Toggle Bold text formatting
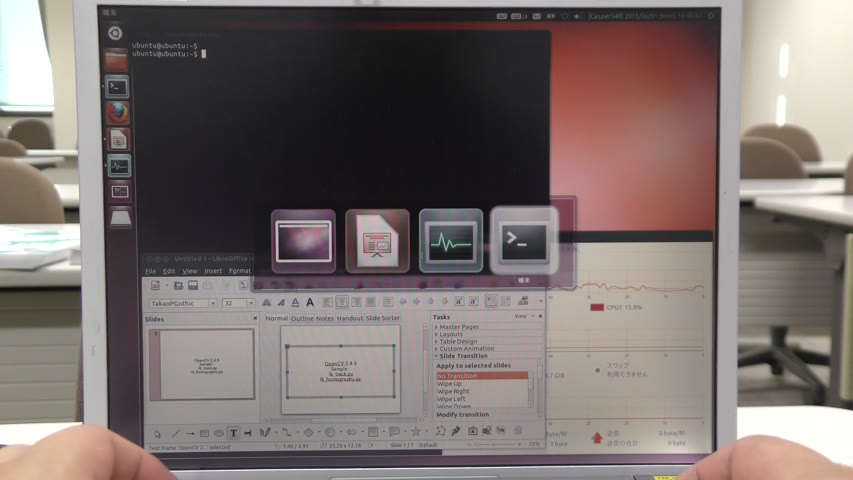Image resolution: width=853 pixels, height=480 pixels. [x=267, y=303]
